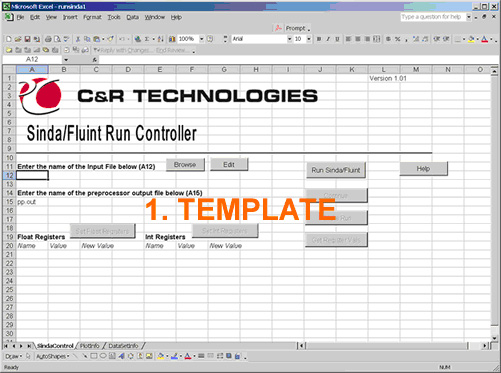Image resolution: width=501 pixels, height=373 pixels.
Task: Switch to the PlotInfo sheet tab
Action: click(90, 346)
